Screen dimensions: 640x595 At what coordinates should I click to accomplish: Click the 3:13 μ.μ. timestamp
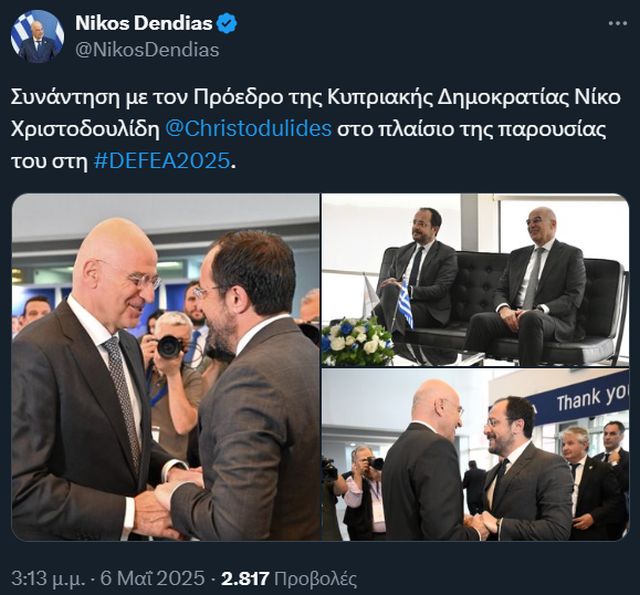point(48,578)
